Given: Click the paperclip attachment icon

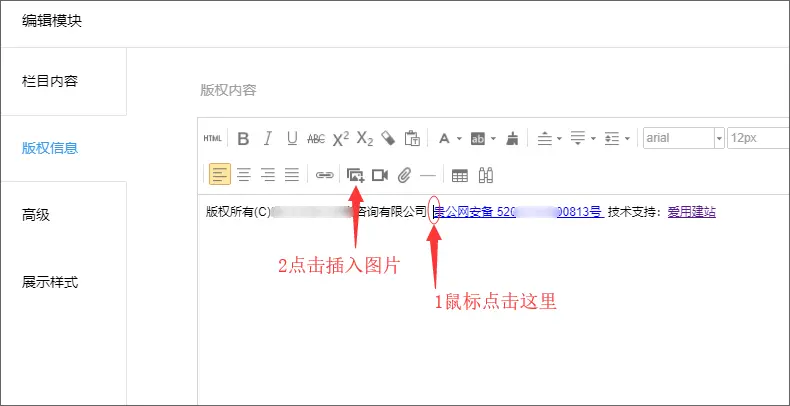Looking at the screenshot, I should coord(404,175).
